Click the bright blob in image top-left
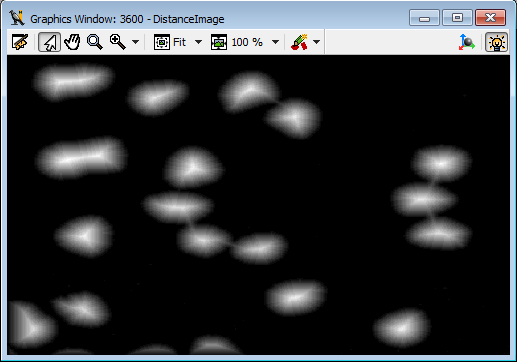 73,81
